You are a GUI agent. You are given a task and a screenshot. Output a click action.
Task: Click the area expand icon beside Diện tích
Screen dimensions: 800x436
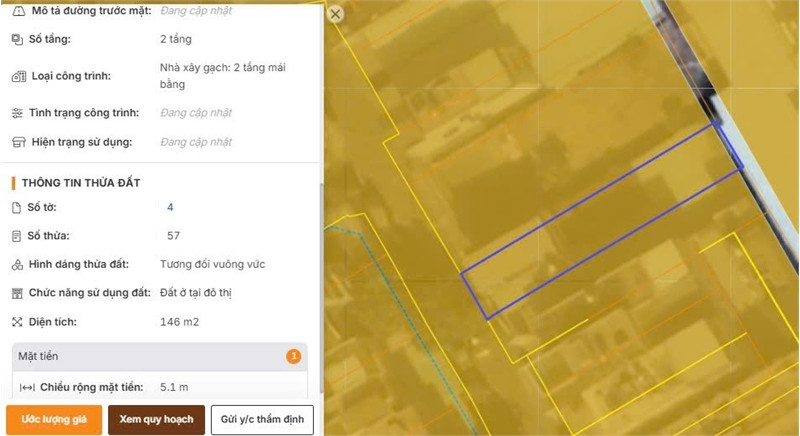click(17, 322)
